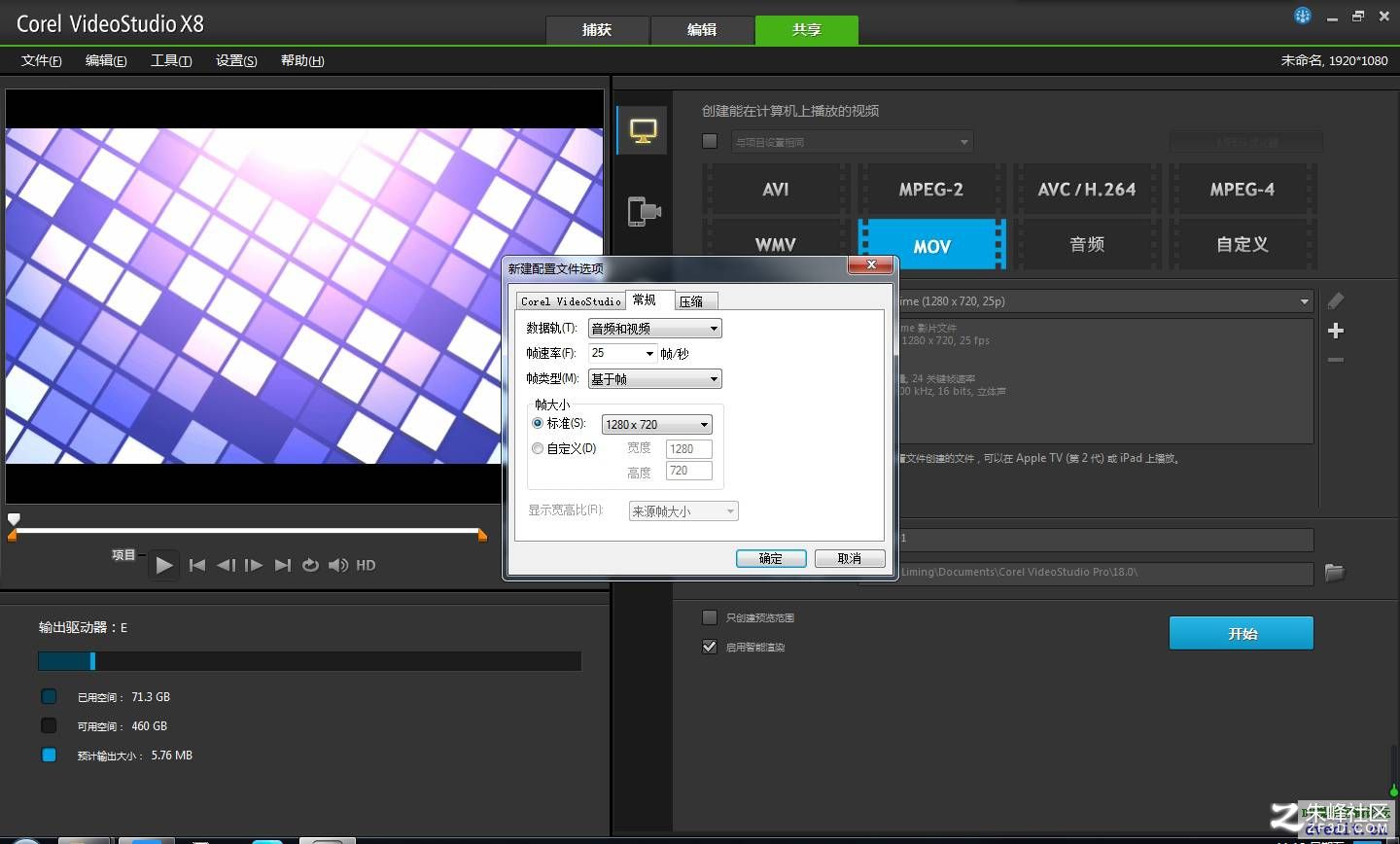The height and width of the screenshot is (844, 1400).
Task: Switch to the 捕获 tab
Action: click(597, 30)
